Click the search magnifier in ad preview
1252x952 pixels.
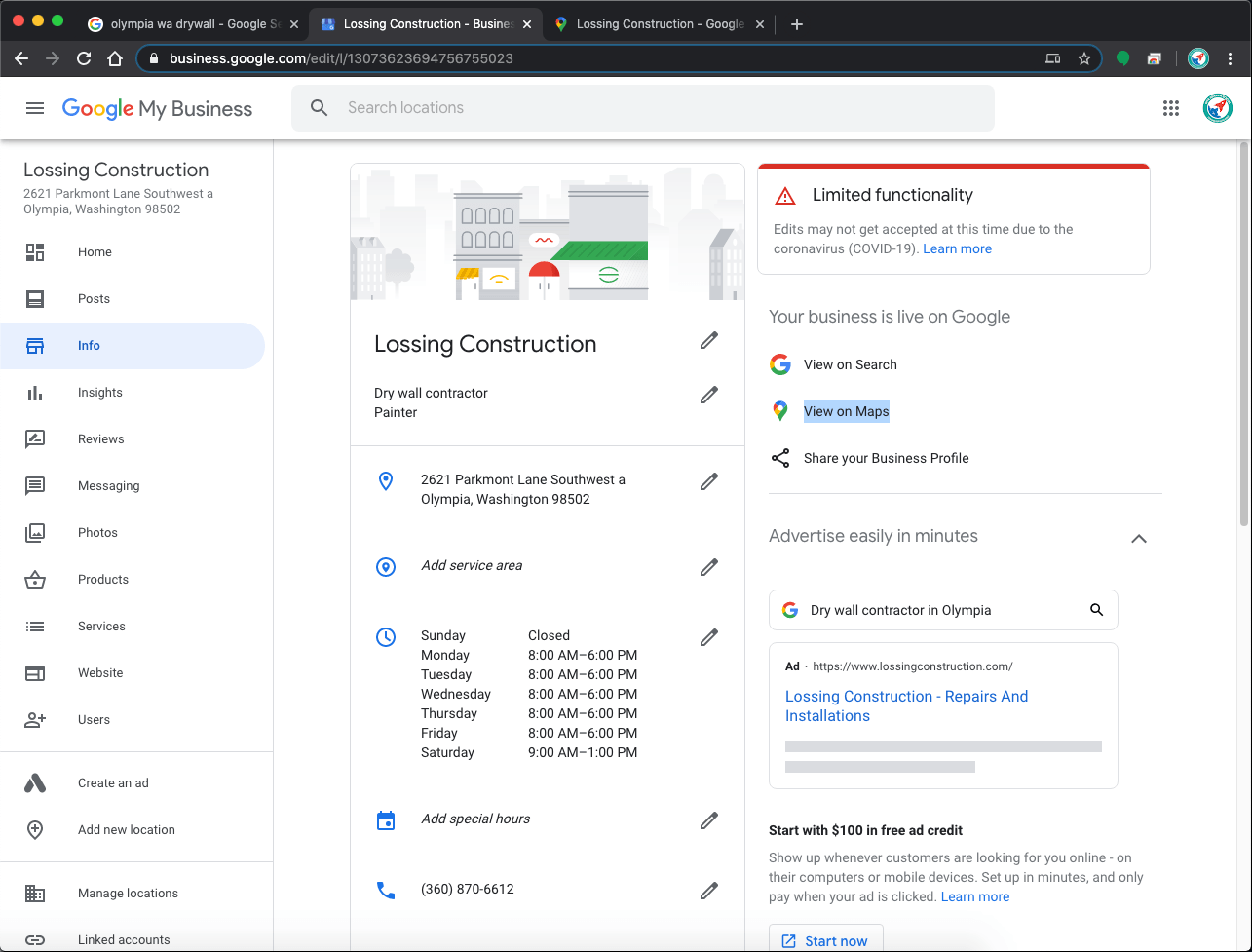coord(1096,610)
